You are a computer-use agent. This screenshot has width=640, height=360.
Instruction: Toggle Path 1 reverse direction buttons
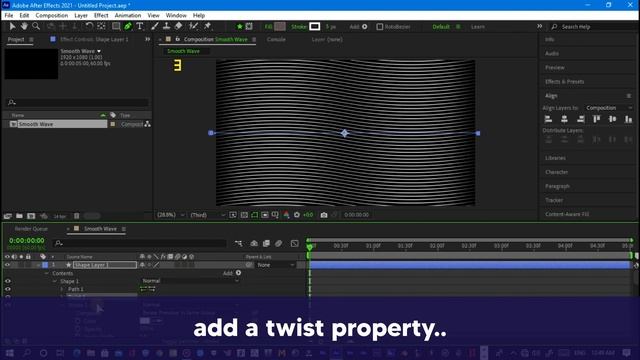coord(147,289)
